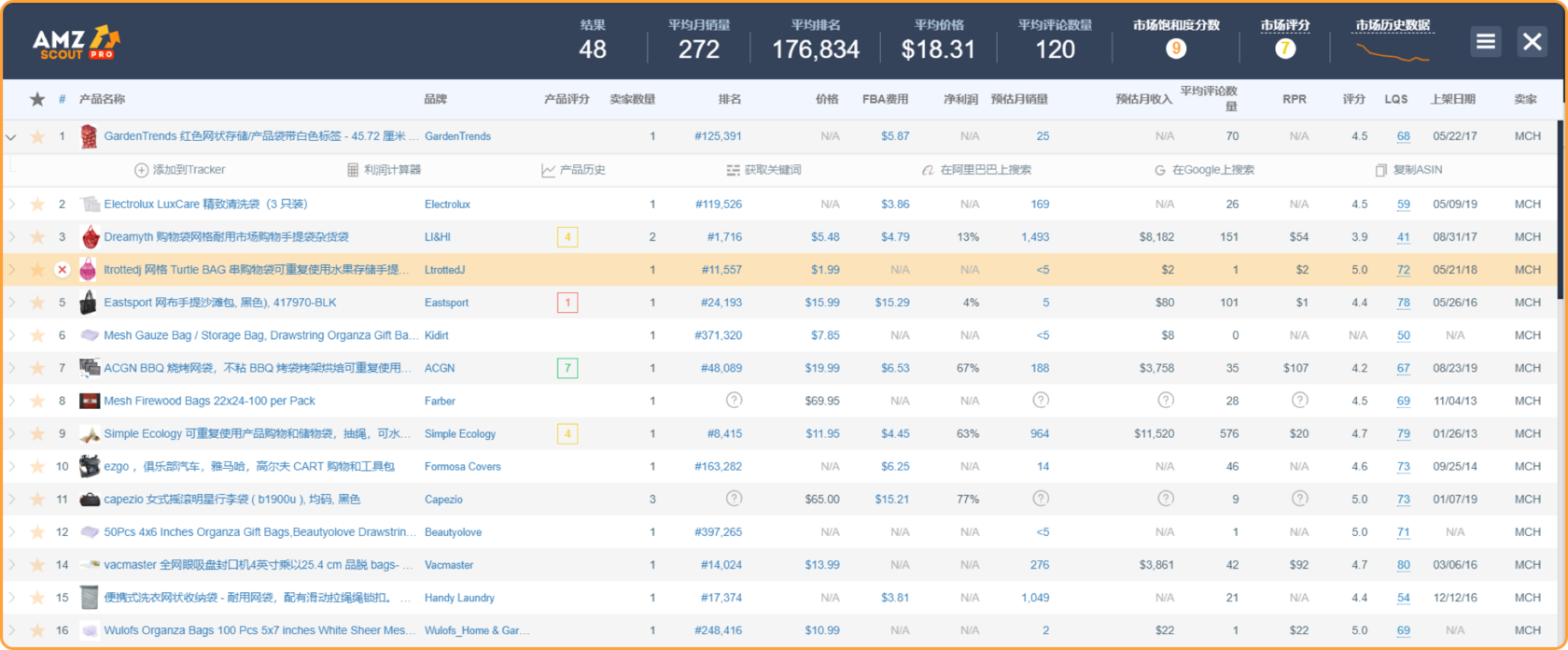Image resolution: width=1568 pixels, height=650 pixels.
Task: Click rank #1,716 on Dreamyth row
Action: click(x=724, y=237)
